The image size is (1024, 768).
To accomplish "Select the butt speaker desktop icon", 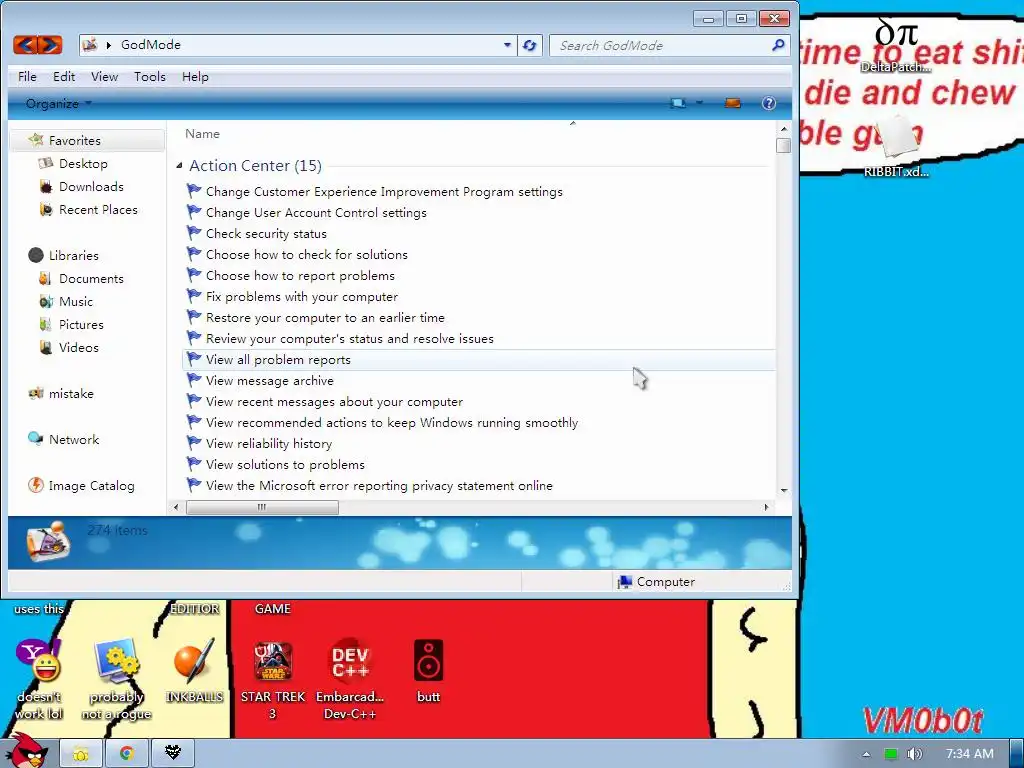I will coord(428,671).
